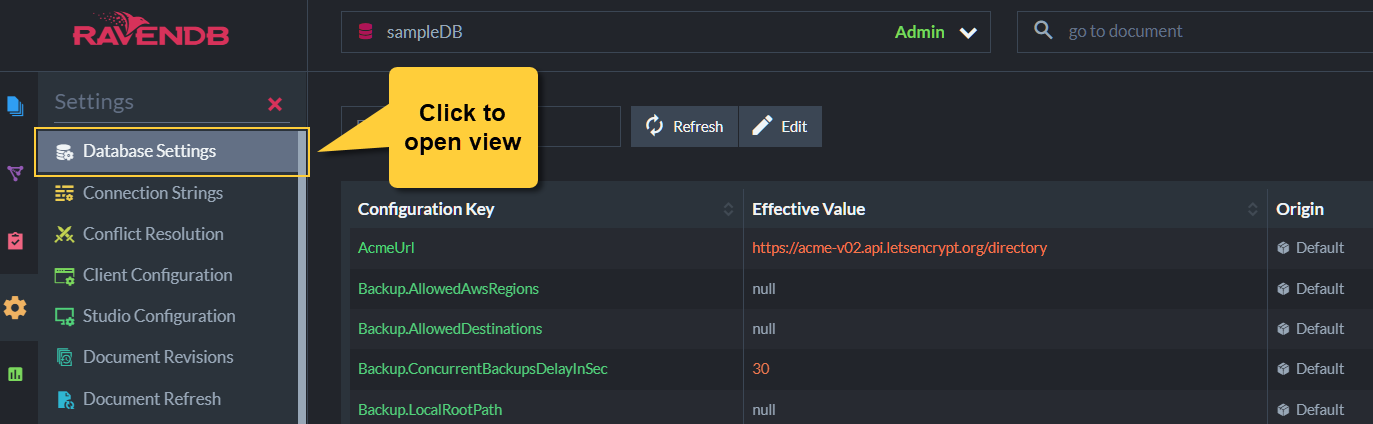Click the Client Configuration menu icon
1373x424 pixels.
(x=64, y=275)
